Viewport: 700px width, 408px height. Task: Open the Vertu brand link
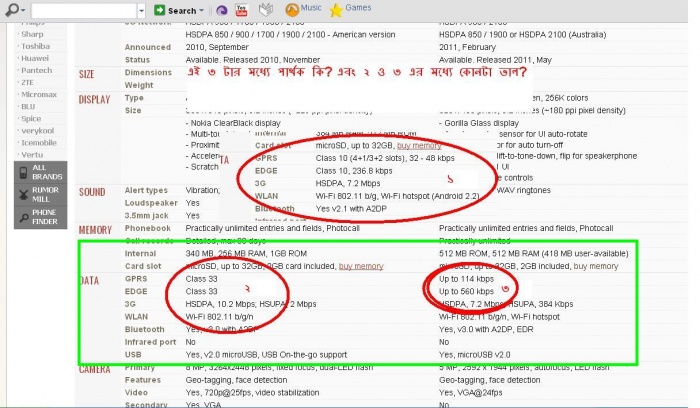point(32,155)
